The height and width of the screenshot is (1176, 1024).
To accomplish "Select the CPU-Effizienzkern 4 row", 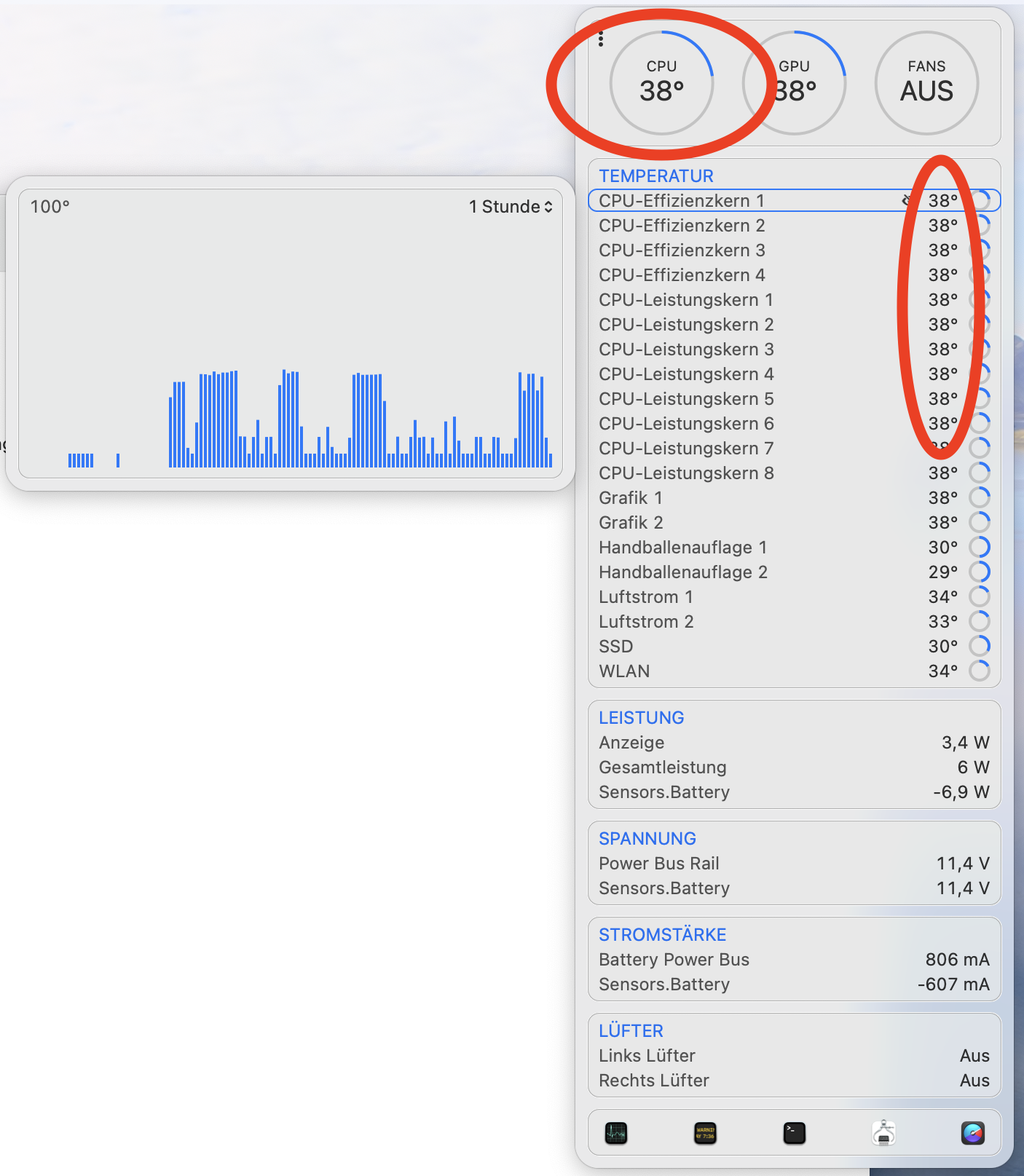I will coord(794,275).
